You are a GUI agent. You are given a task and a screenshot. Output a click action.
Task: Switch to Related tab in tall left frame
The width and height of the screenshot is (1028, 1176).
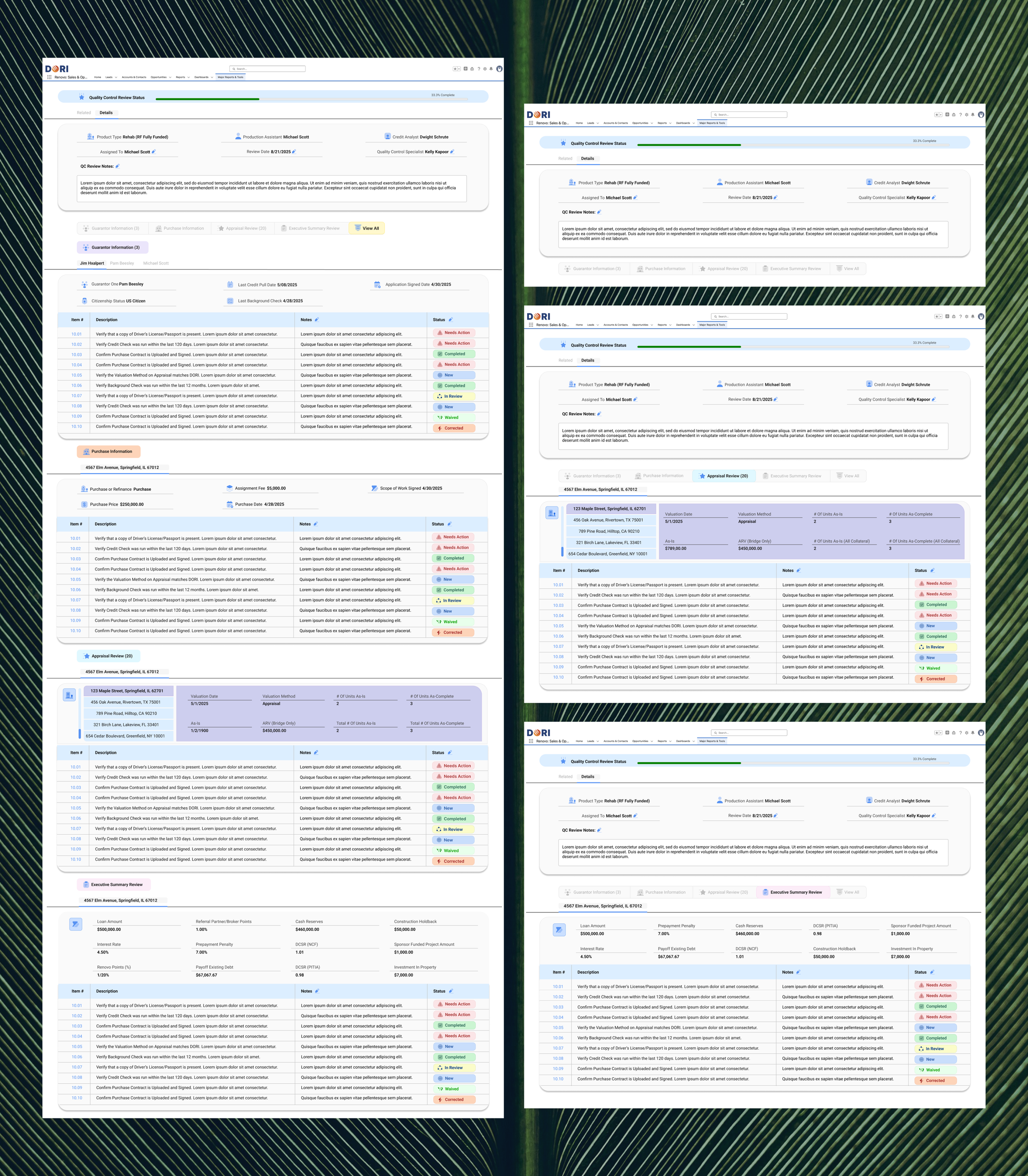coord(84,113)
